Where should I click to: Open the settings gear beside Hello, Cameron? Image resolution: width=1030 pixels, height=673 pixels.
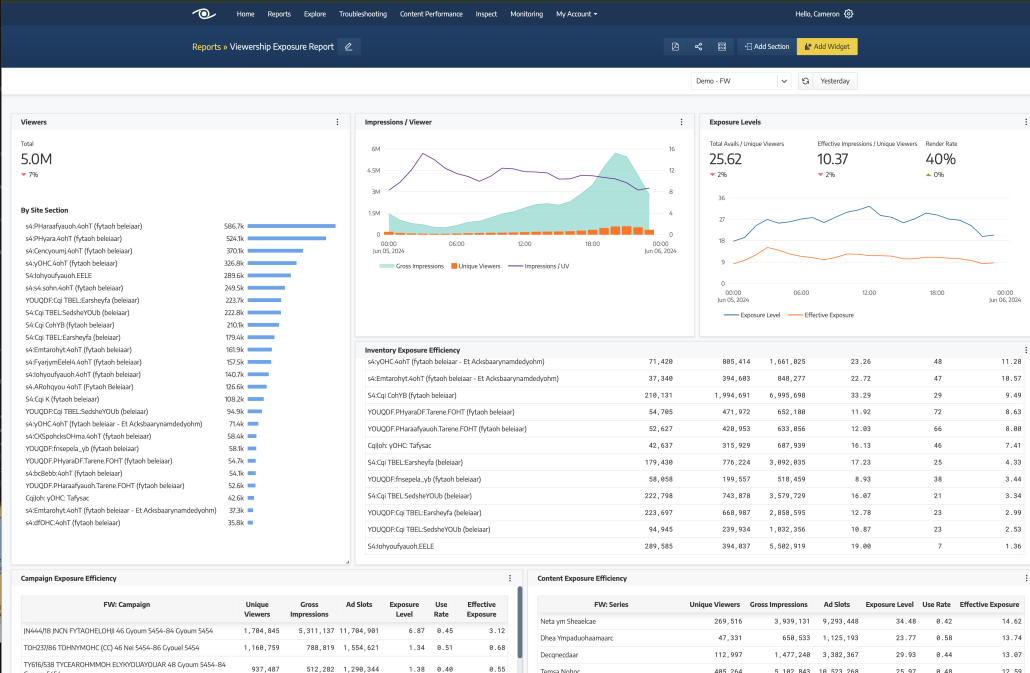point(849,14)
